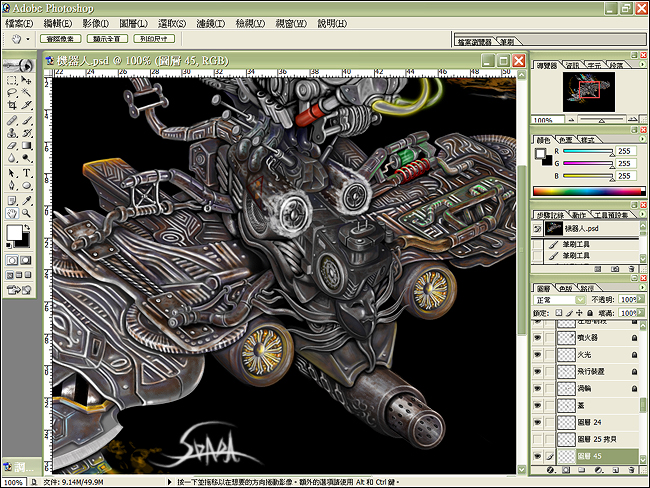Add layer mask using Layers panel icon
The width and height of the screenshot is (650, 488).
[566, 470]
